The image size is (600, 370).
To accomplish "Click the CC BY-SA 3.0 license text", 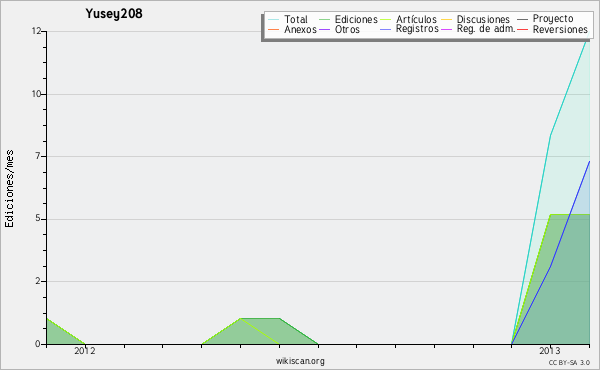I will 569,362.
